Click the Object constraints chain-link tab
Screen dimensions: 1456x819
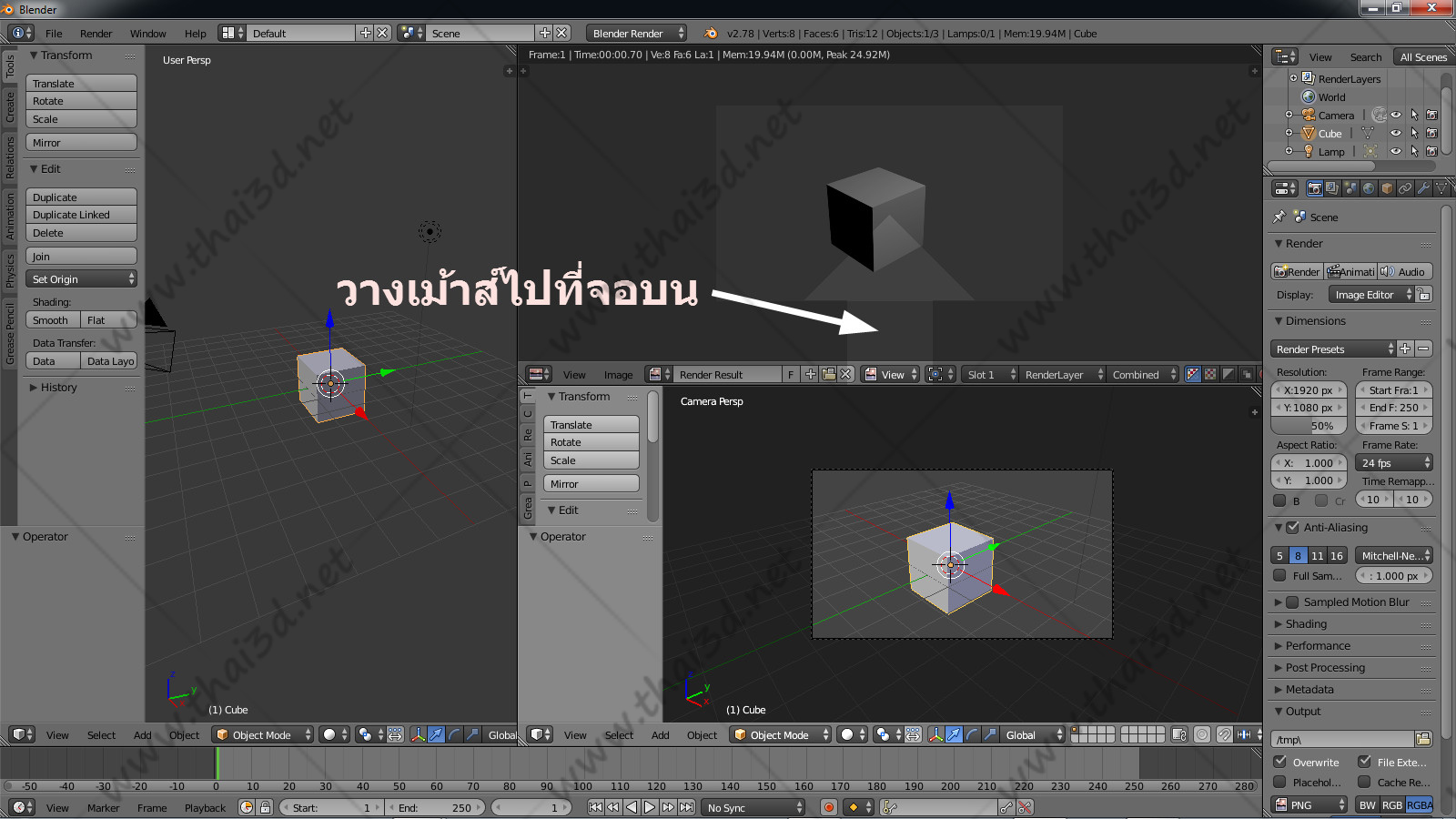click(x=1405, y=188)
